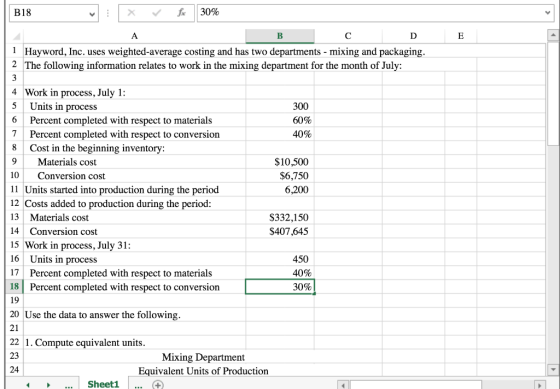Select column D header

413,36
